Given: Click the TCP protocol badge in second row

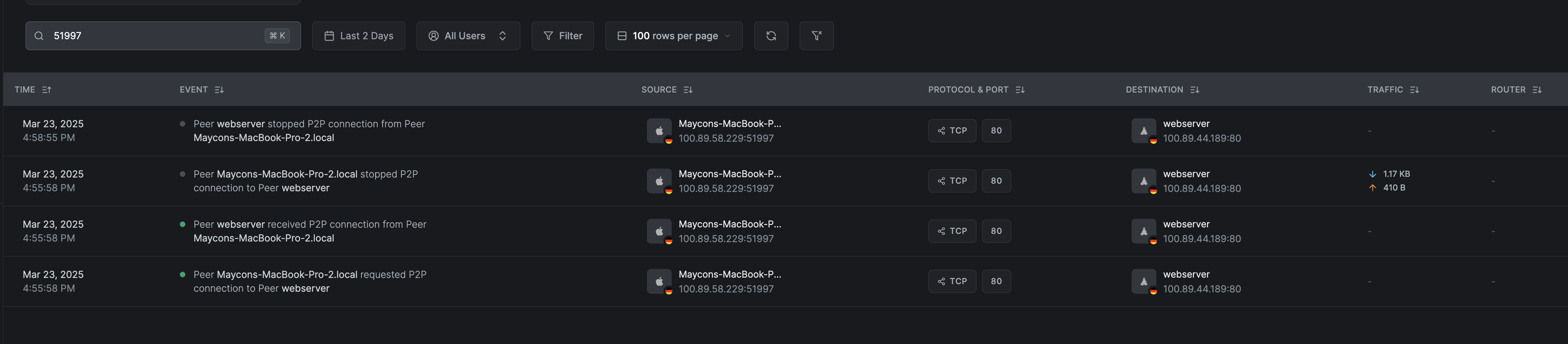Looking at the screenshot, I should 952,181.
